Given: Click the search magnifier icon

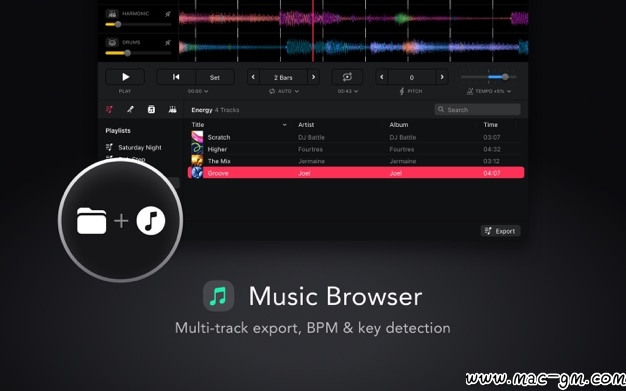Looking at the screenshot, I should tap(441, 109).
